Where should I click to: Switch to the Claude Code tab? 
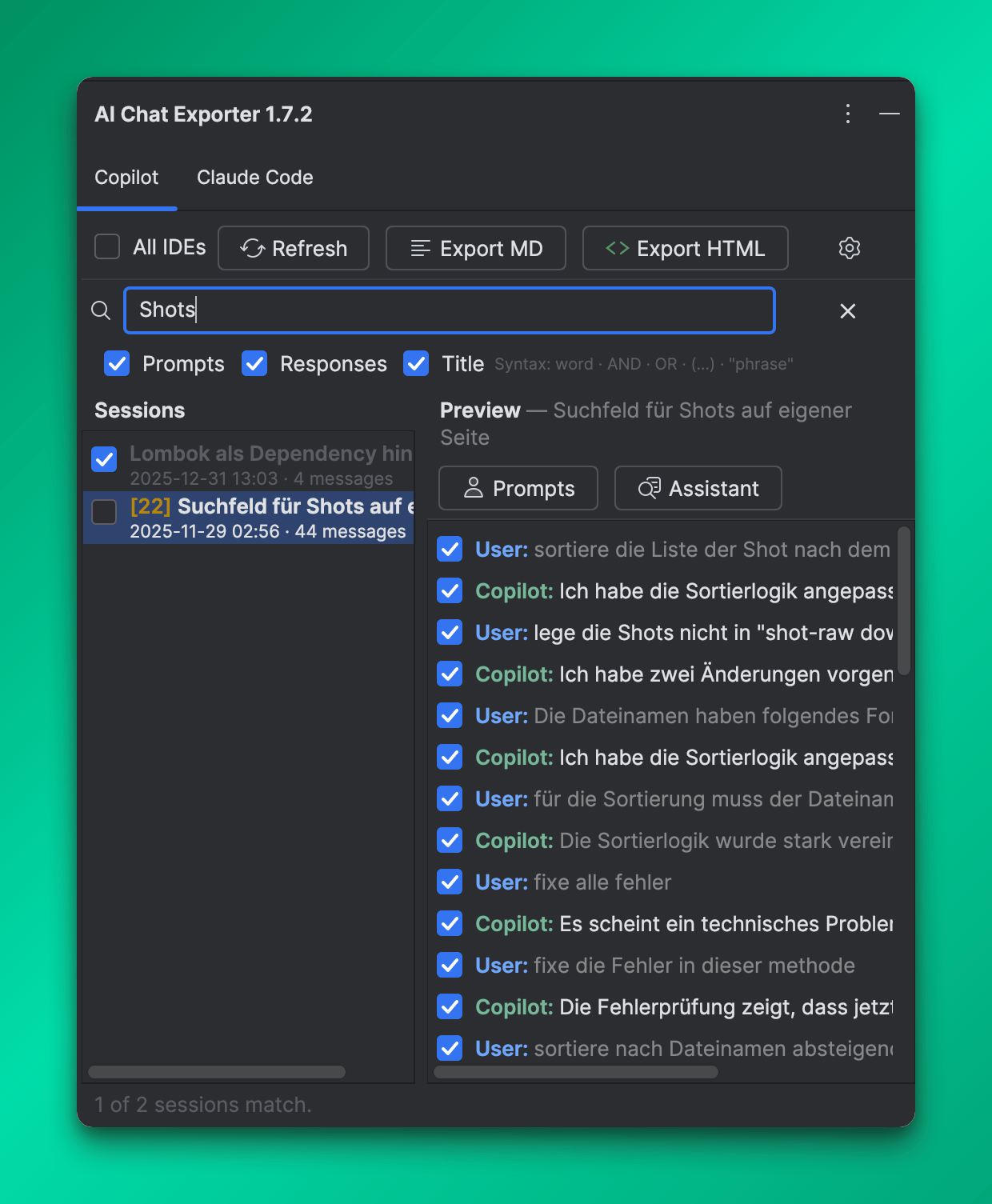click(255, 178)
